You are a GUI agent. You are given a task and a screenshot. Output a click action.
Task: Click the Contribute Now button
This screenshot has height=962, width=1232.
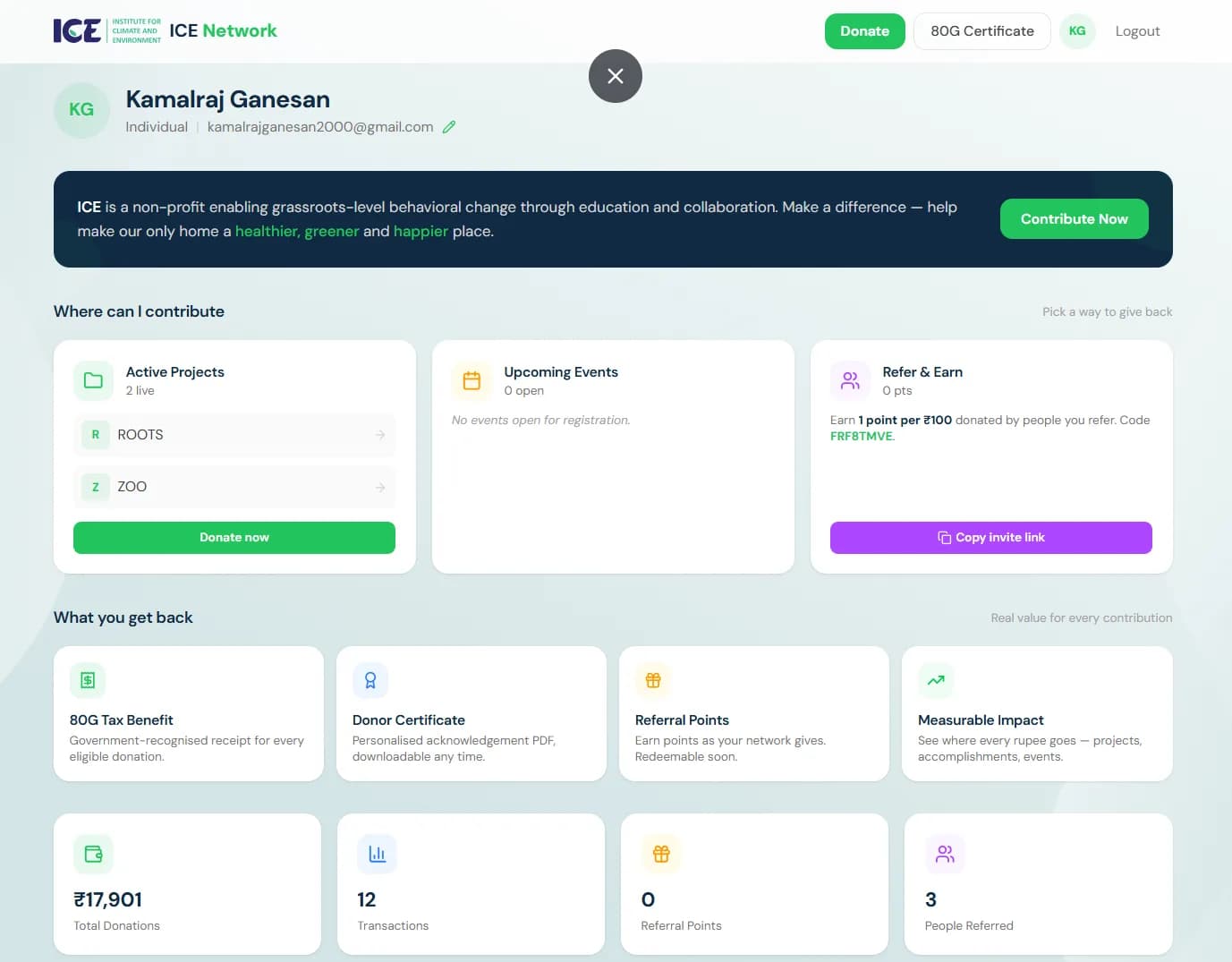tap(1074, 219)
